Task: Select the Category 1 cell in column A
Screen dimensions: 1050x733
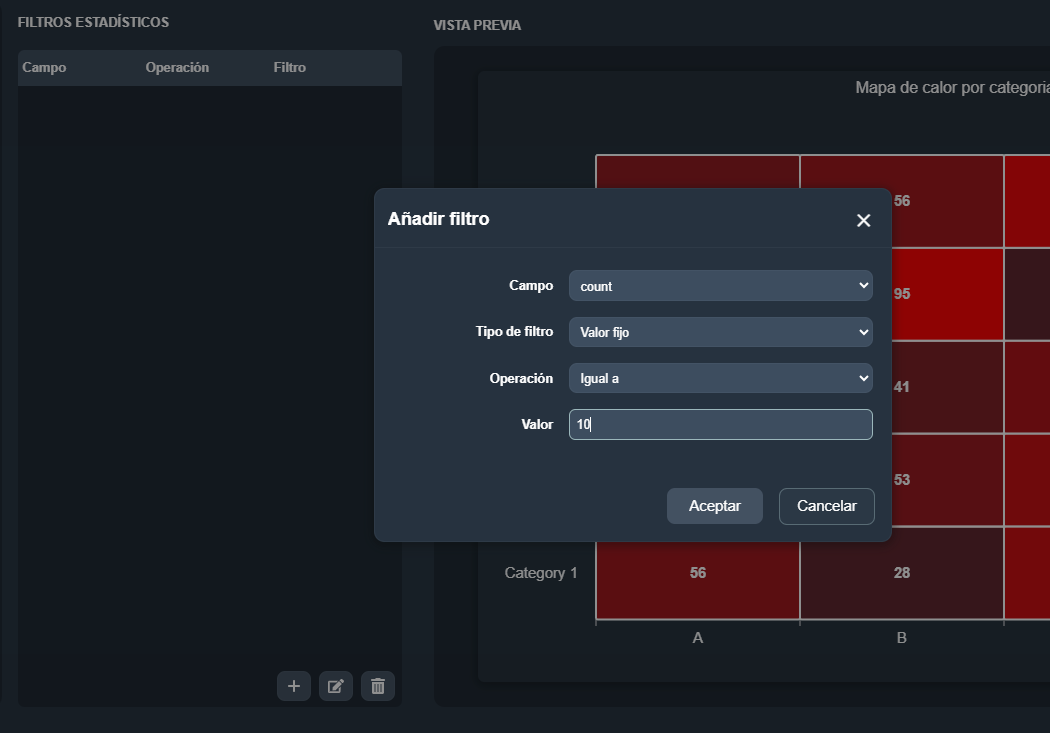Action: pos(698,573)
